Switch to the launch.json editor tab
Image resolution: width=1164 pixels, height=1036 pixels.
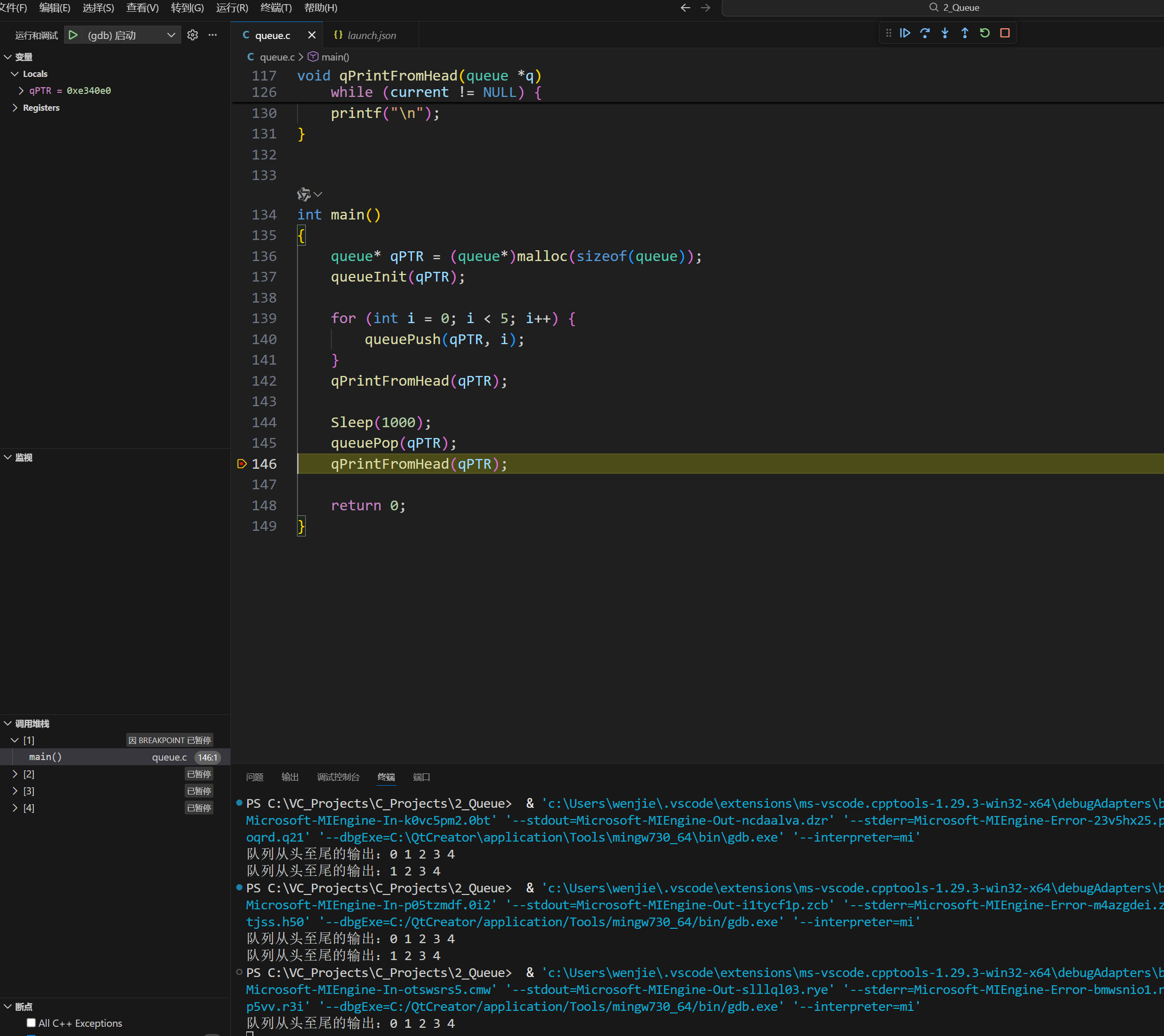point(371,35)
